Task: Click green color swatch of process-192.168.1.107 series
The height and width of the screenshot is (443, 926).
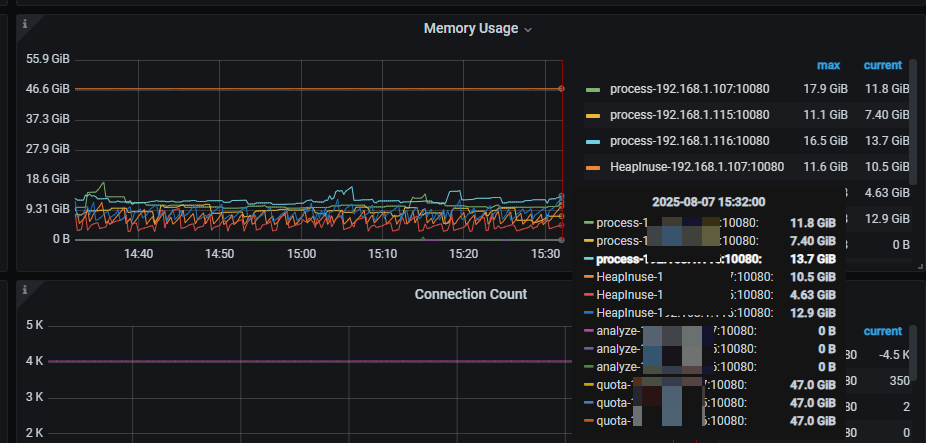Action: pyautogui.click(x=593, y=90)
